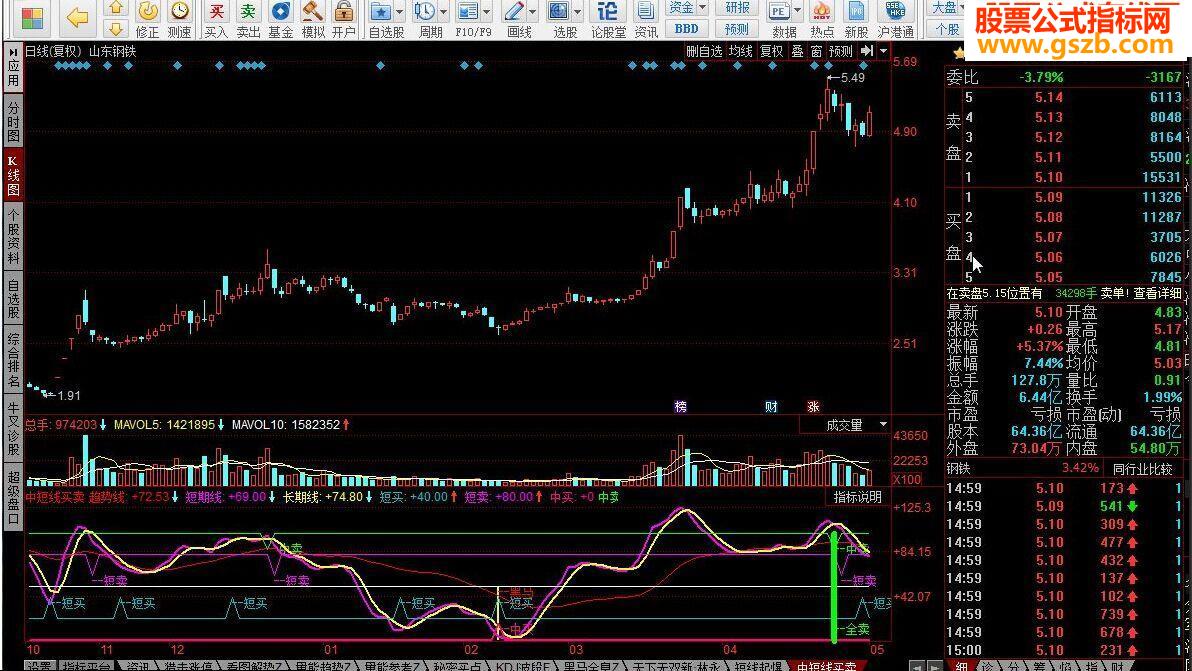Image resolution: width=1192 pixels, height=671 pixels.
Task: Open the 综合排名 sidebar tab
Action: (x=13, y=357)
